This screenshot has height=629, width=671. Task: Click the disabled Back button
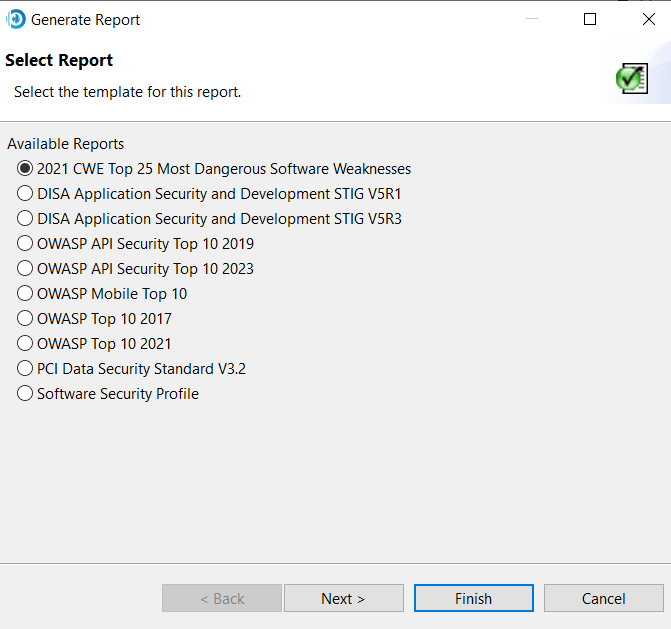[x=222, y=598]
